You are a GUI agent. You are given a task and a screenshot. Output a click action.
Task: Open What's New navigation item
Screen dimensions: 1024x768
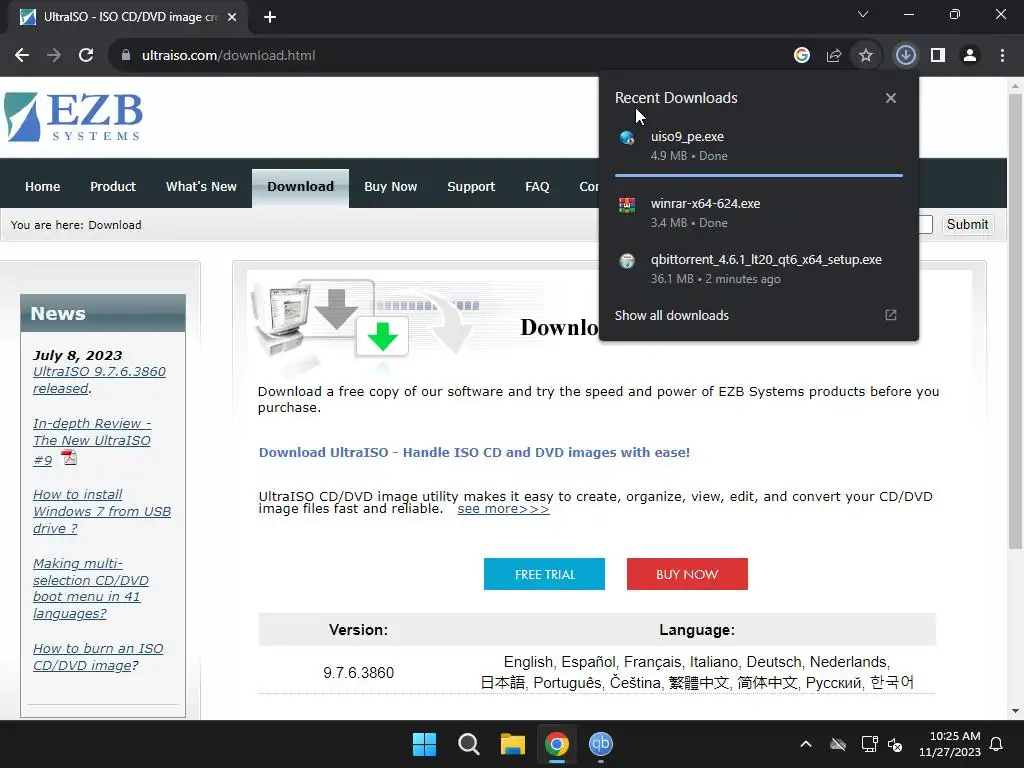(201, 187)
